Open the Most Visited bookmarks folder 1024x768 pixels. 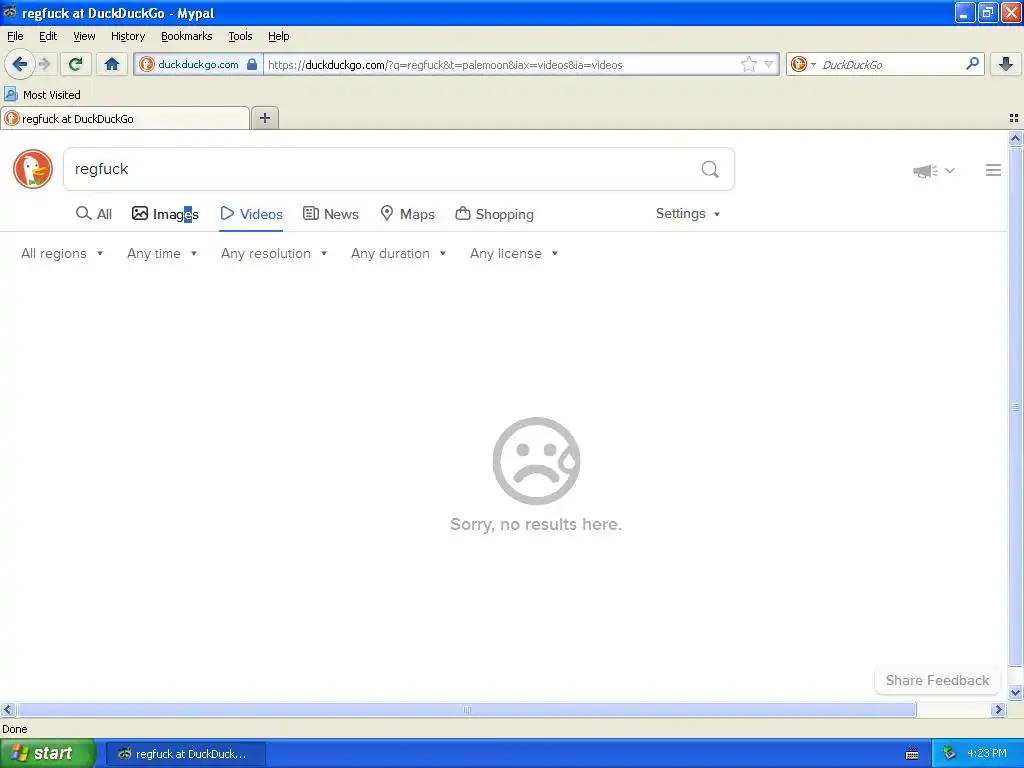42,95
